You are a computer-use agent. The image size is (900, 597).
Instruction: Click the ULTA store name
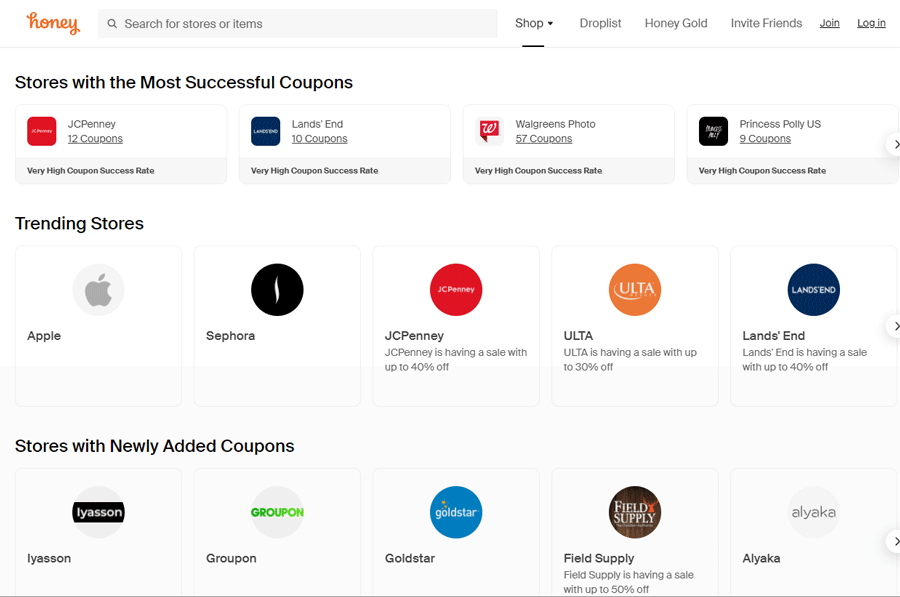click(579, 336)
